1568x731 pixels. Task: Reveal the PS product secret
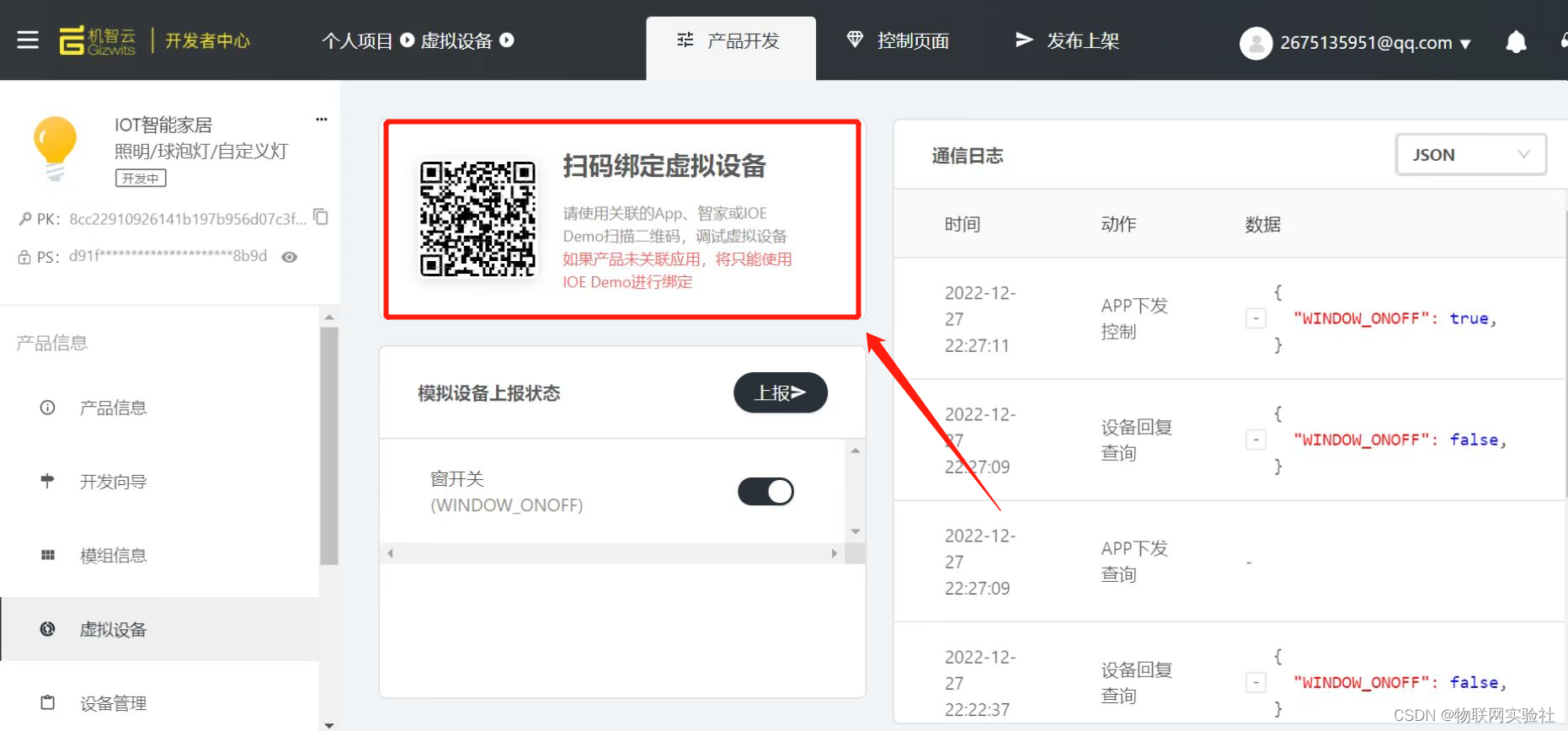[290, 257]
